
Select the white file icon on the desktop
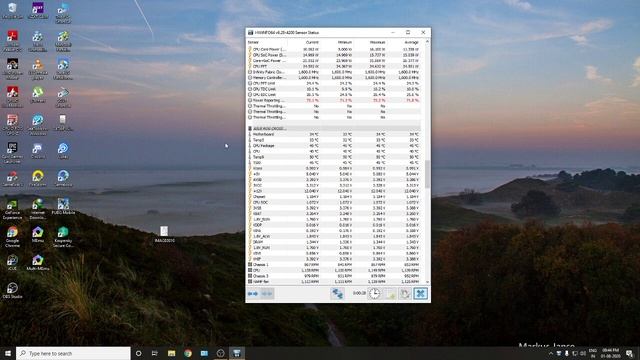(164, 234)
